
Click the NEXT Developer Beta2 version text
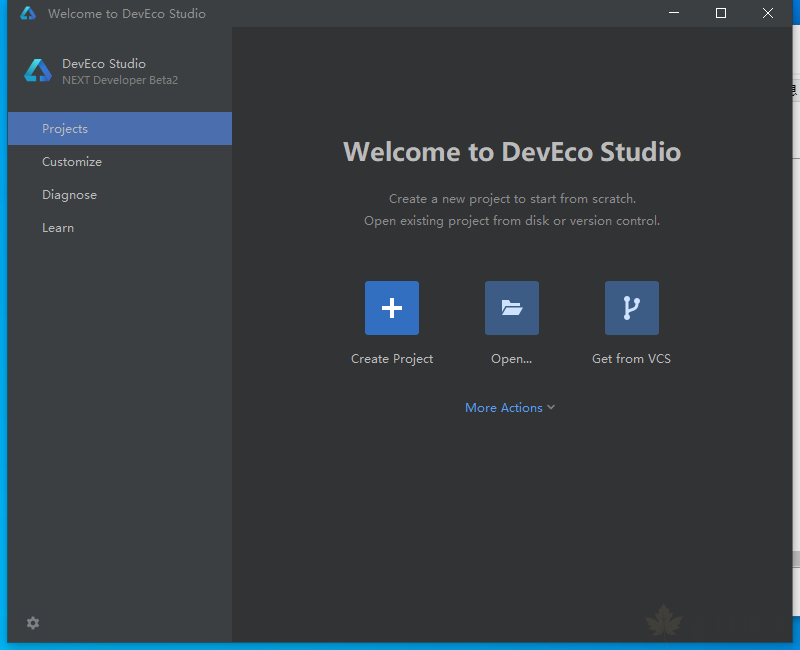coord(120,80)
